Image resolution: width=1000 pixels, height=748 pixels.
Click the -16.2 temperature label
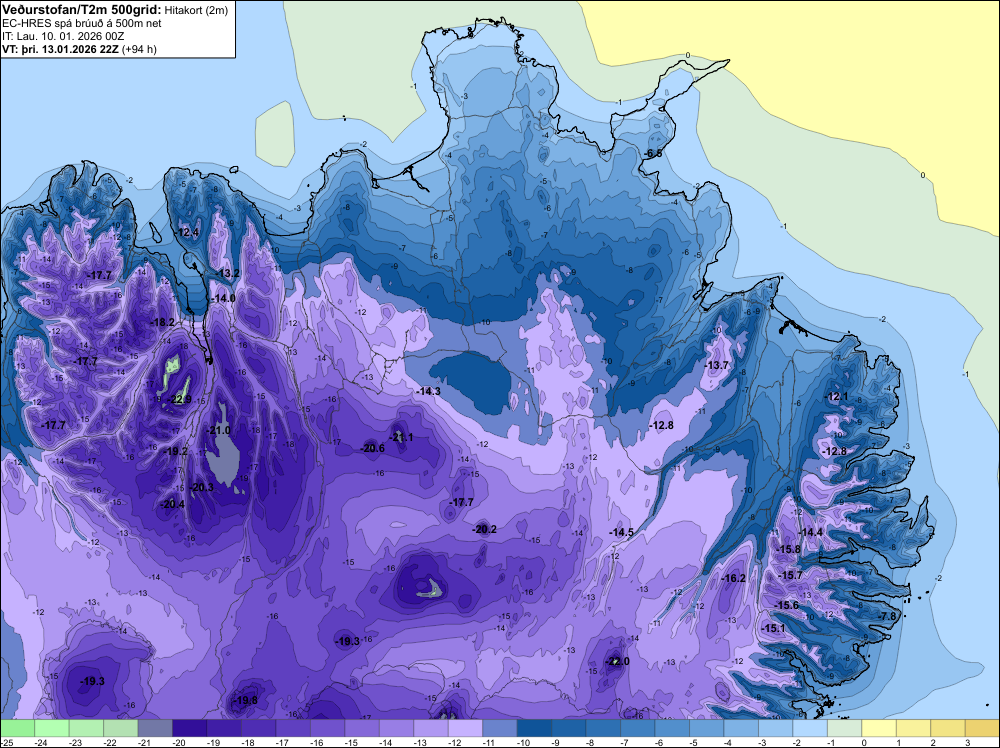(734, 578)
